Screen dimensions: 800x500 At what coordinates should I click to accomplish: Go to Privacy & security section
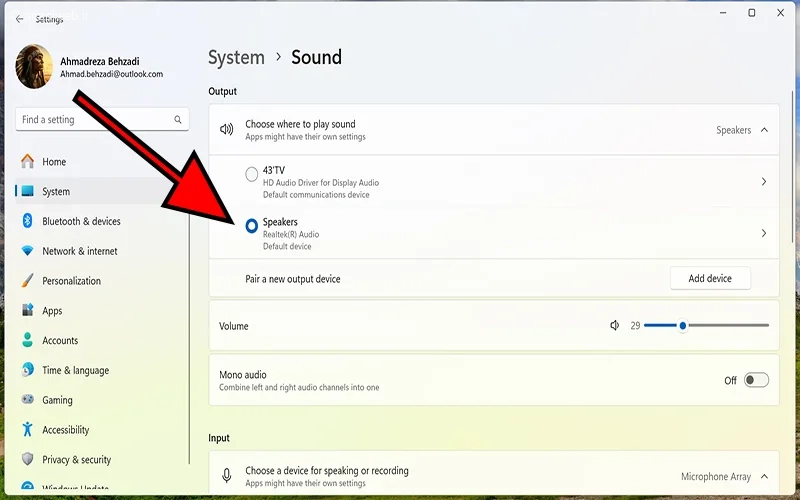(76, 460)
